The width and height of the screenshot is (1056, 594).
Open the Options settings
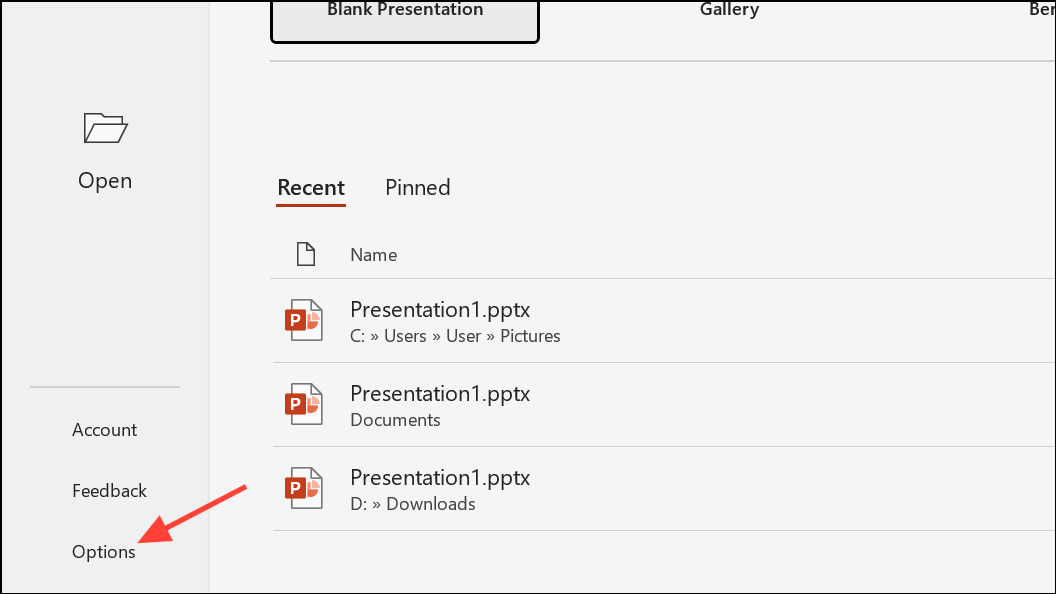[x=104, y=552]
